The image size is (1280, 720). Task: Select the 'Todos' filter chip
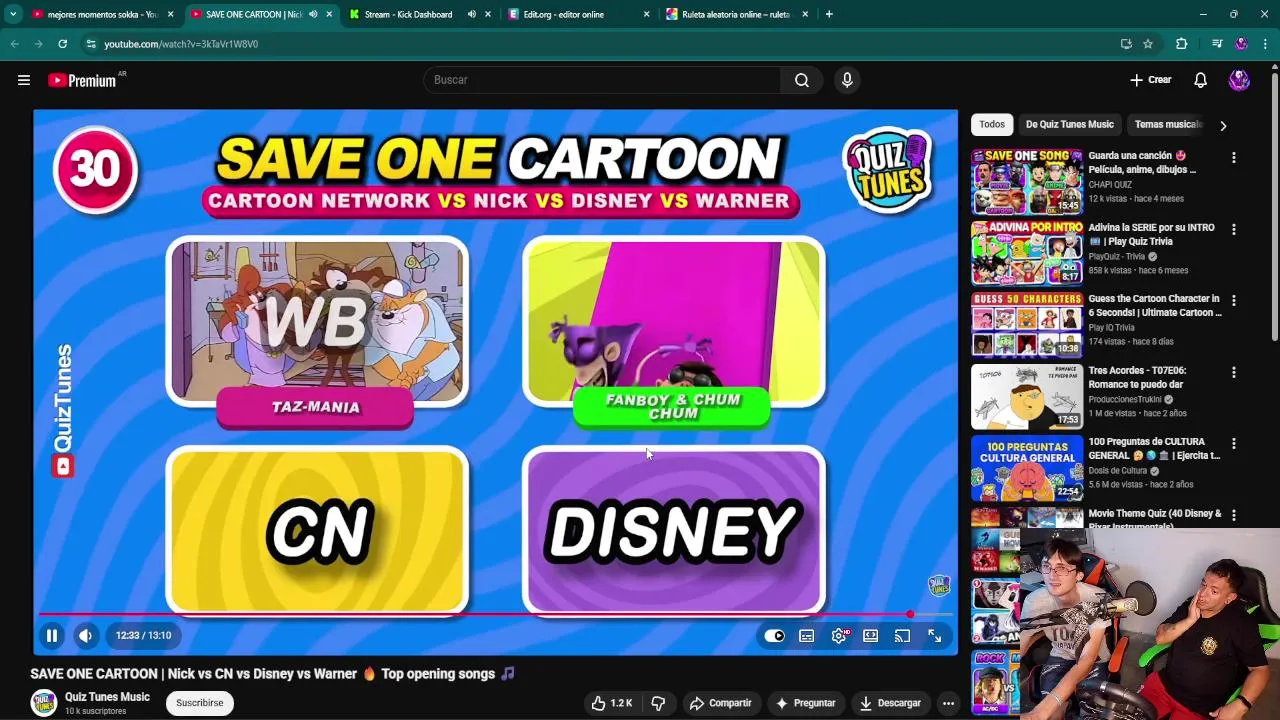tap(992, 124)
